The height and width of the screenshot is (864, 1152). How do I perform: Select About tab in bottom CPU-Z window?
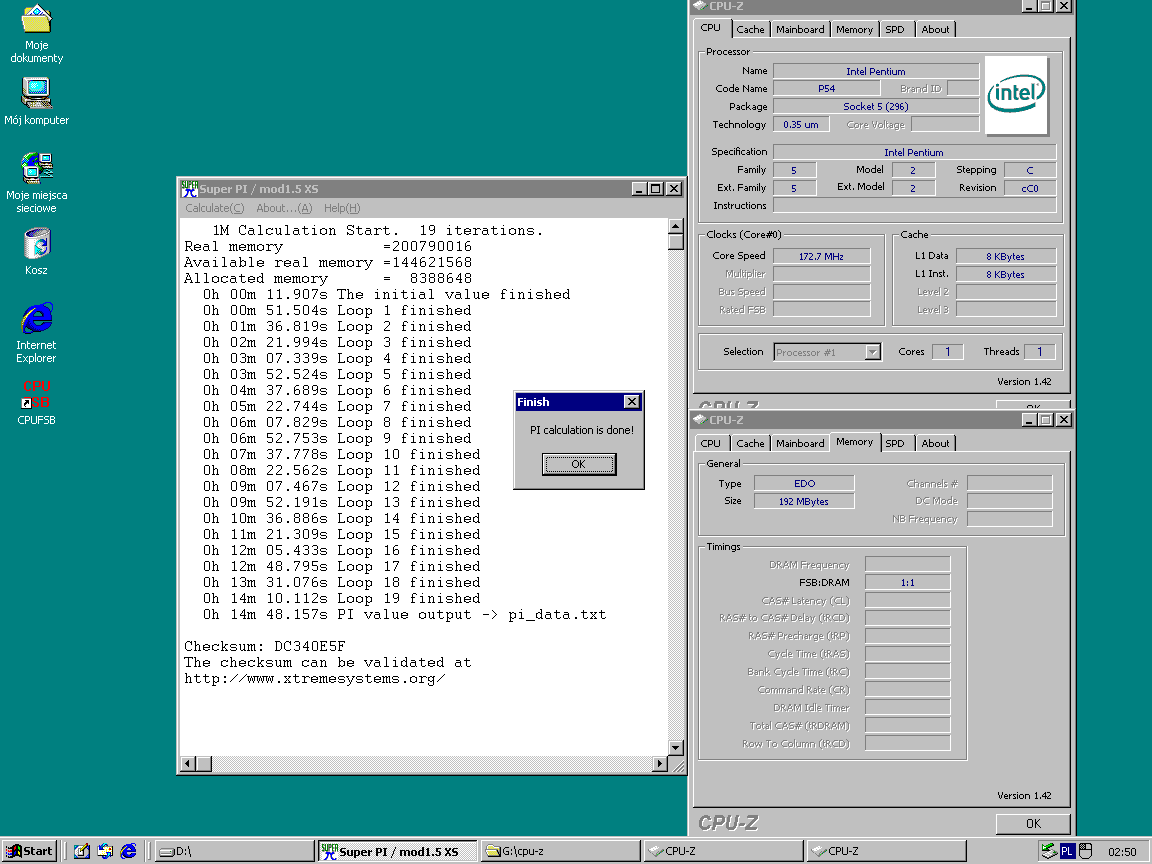935,443
